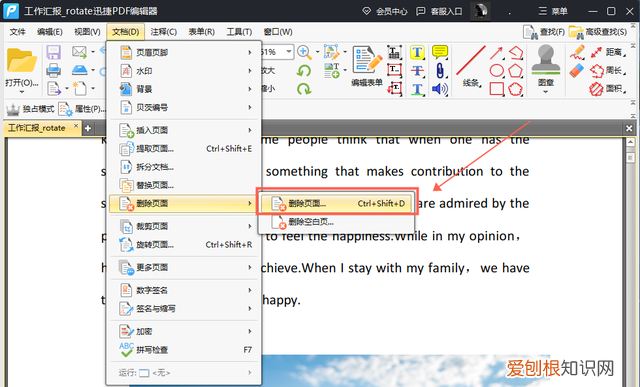Select the 距离 distance measure tool

pyautogui.click(x=608, y=52)
